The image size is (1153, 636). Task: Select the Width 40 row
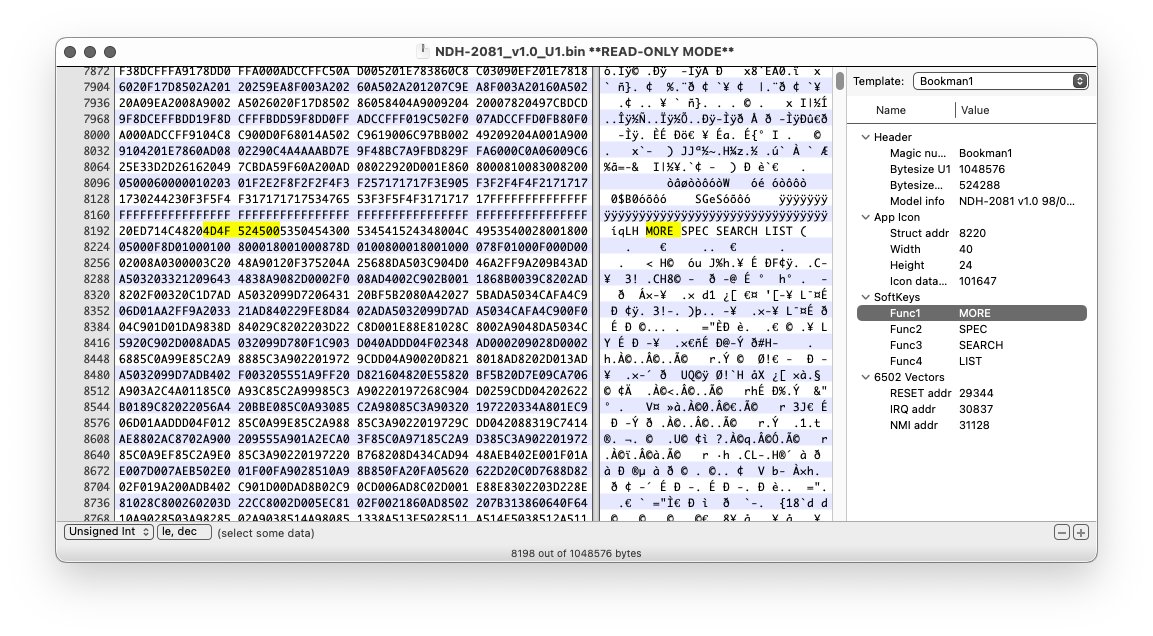click(x=971, y=249)
